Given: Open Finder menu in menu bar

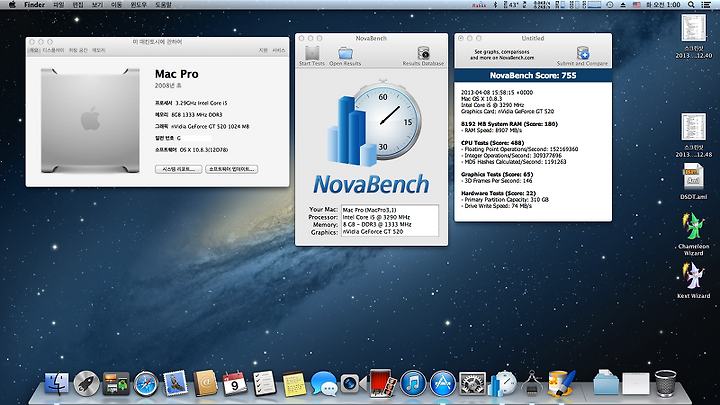Looking at the screenshot, I should click(34, 5).
